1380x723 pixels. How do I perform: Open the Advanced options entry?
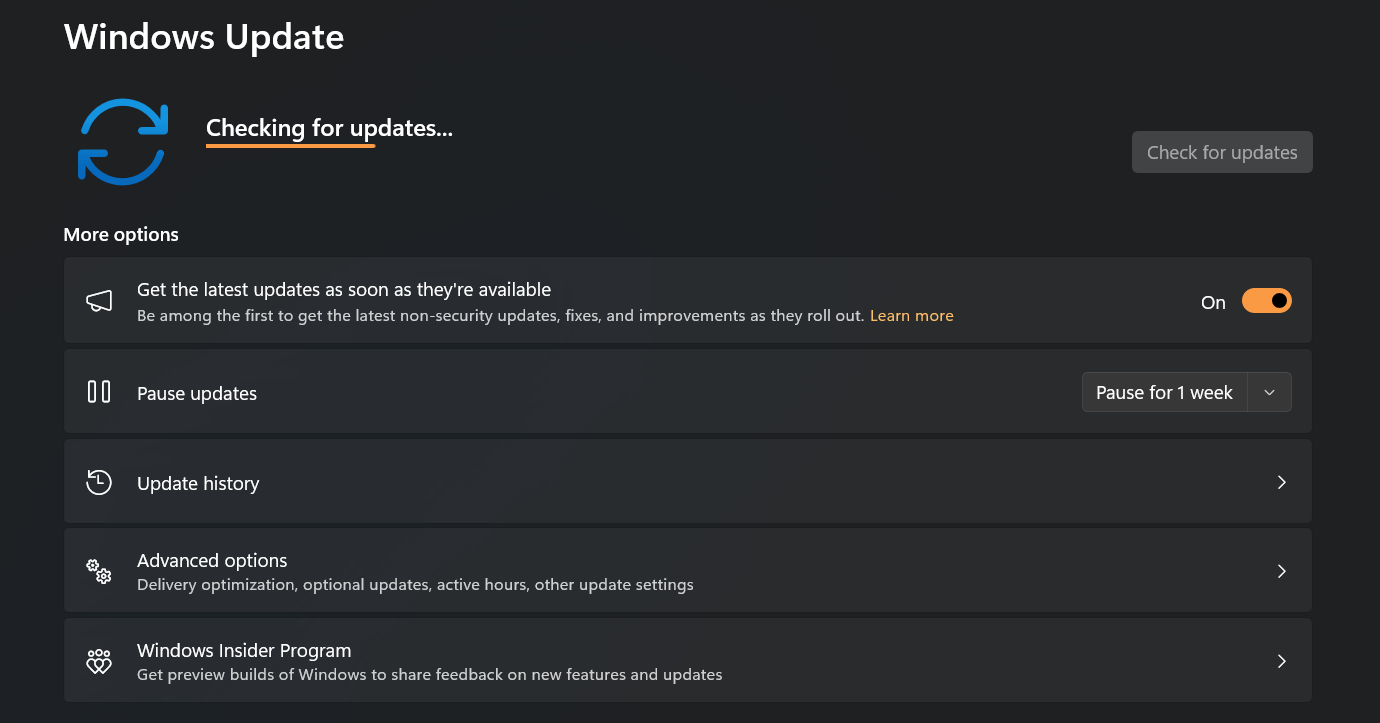212,561
